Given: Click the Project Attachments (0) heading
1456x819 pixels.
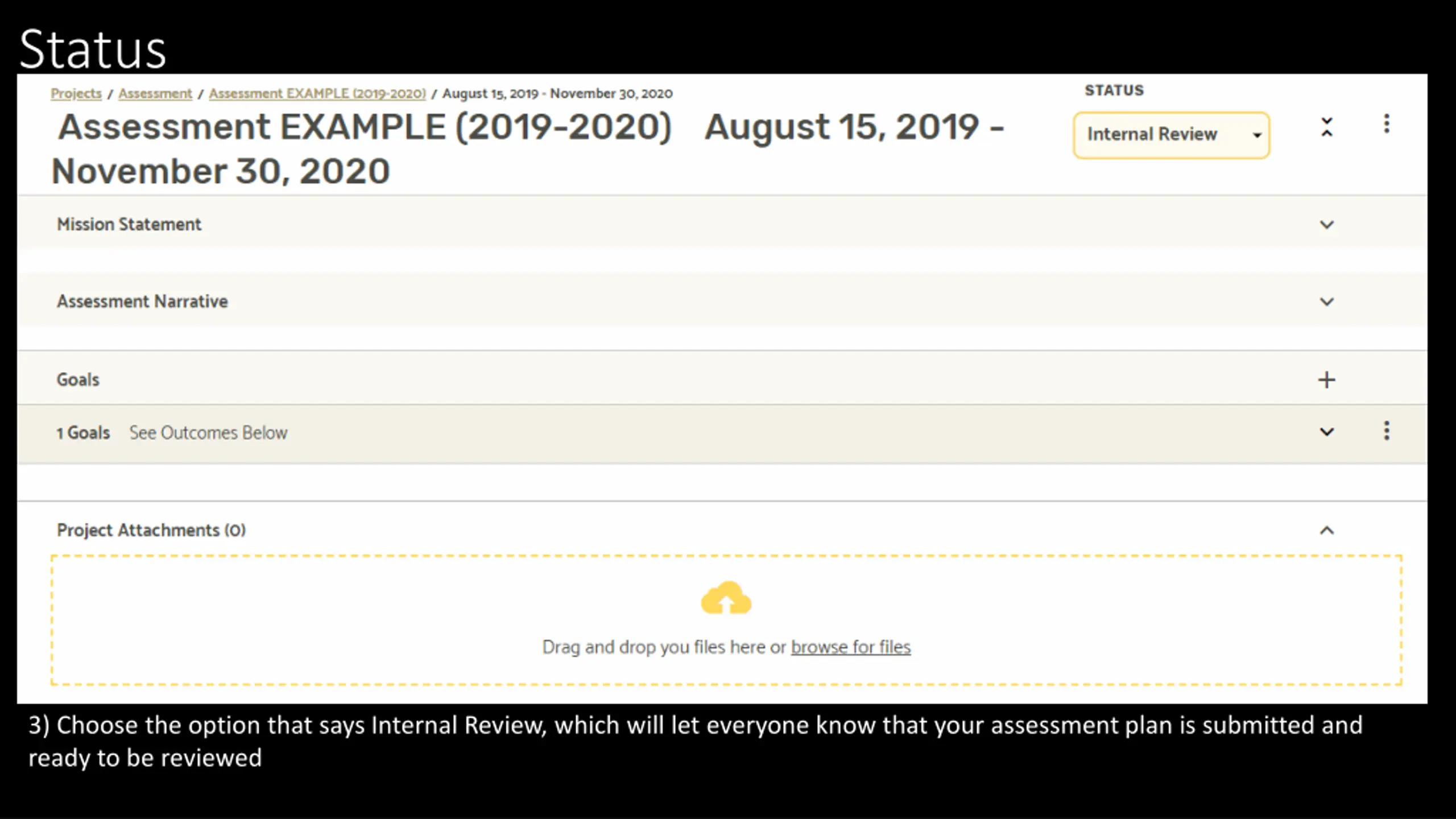Looking at the screenshot, I should [x=151, y=530].
